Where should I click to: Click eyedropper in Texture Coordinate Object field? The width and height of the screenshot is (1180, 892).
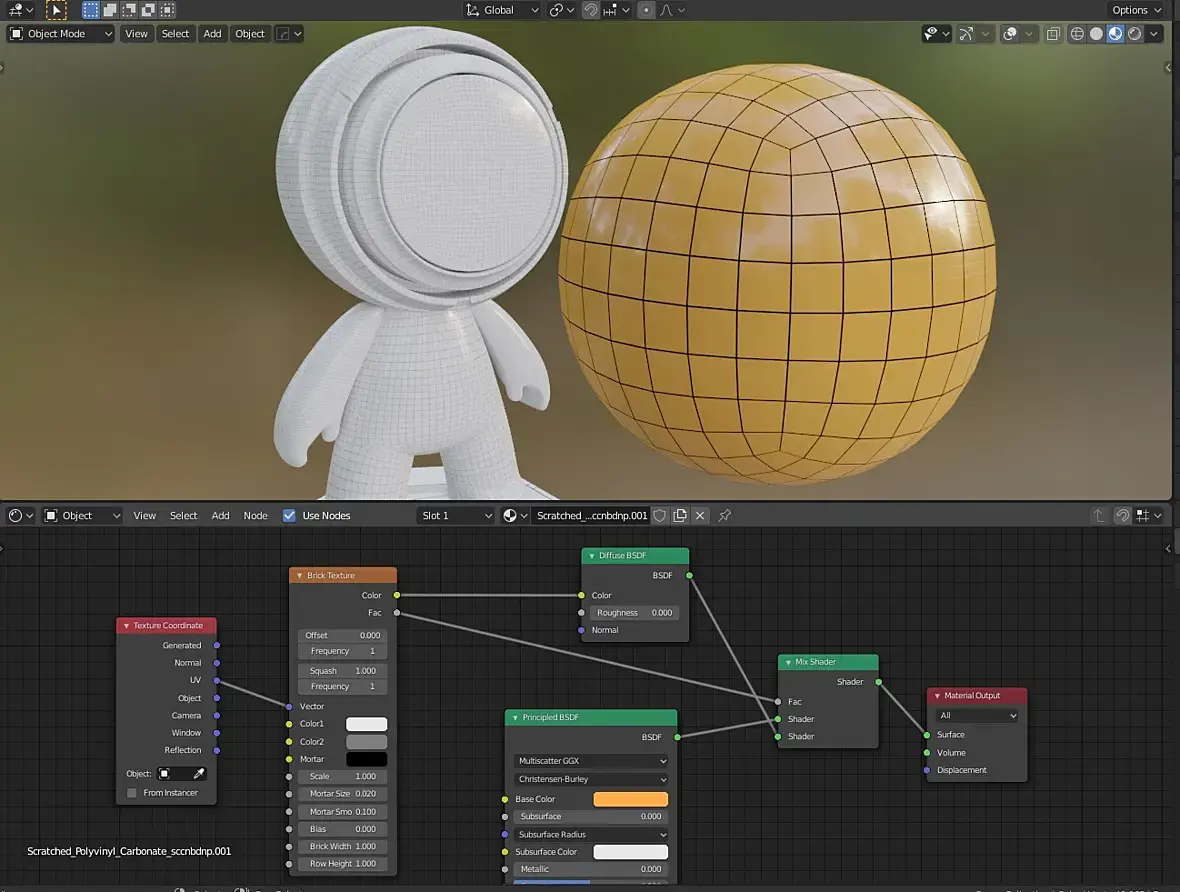pyautogui.click(x=199, y=774)
